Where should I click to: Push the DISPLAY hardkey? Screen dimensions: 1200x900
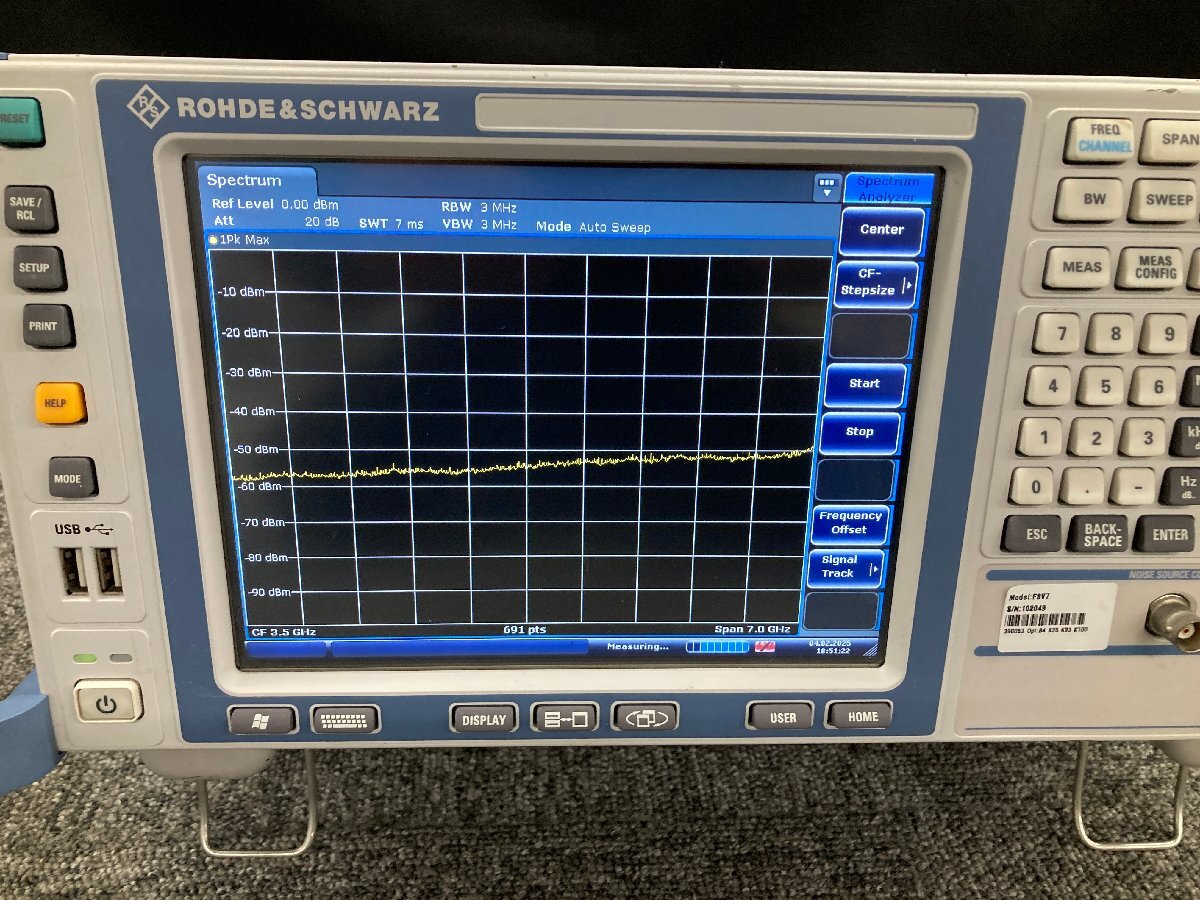click(x=484, y=719)
